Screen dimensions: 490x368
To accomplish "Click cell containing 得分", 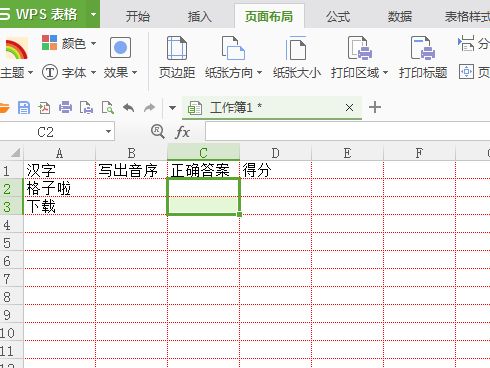I will [275, 170].
